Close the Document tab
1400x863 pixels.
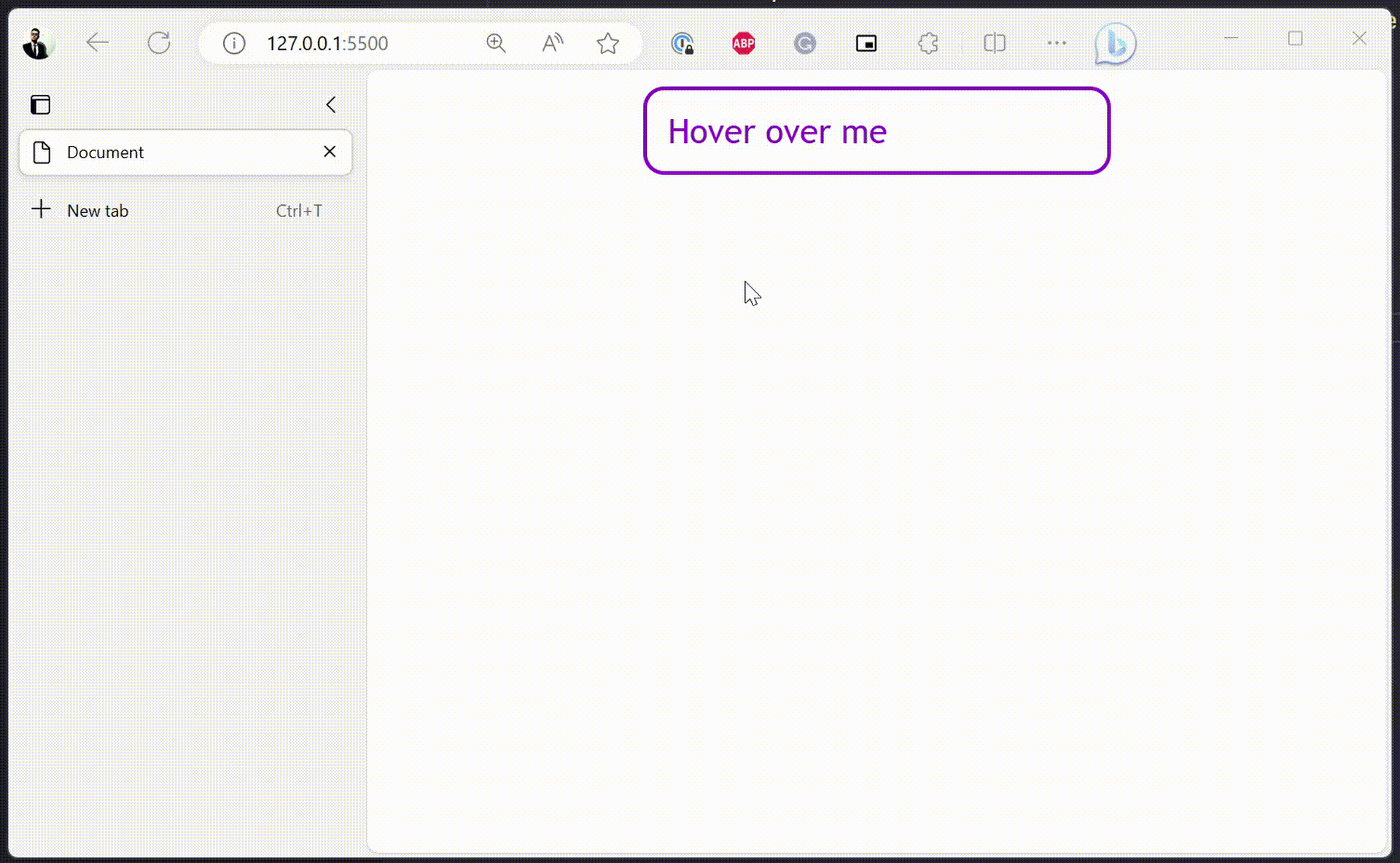click(x=330, y=152)
